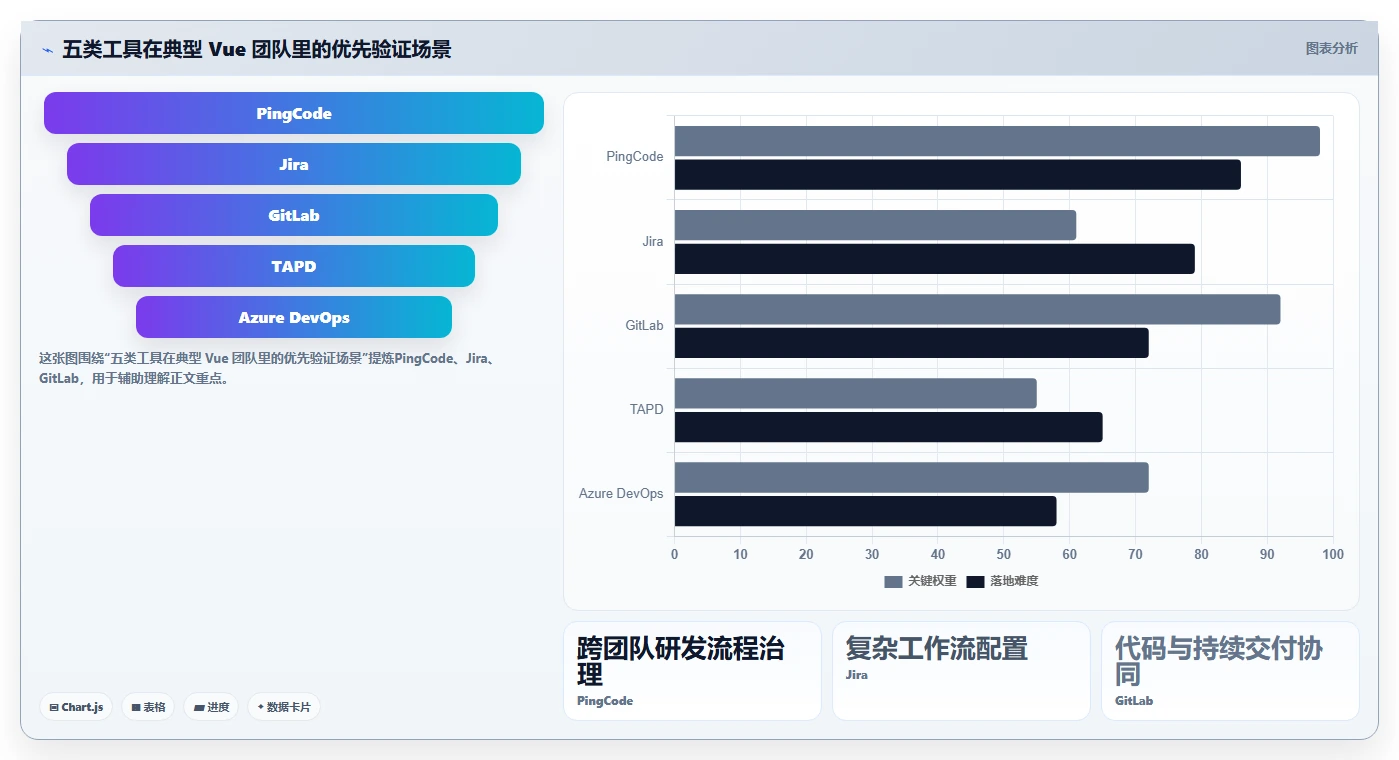This screenshot has height=760, width=1399.
Task: Click the 数据卡片 tag chip
Action: pos(284,707)
